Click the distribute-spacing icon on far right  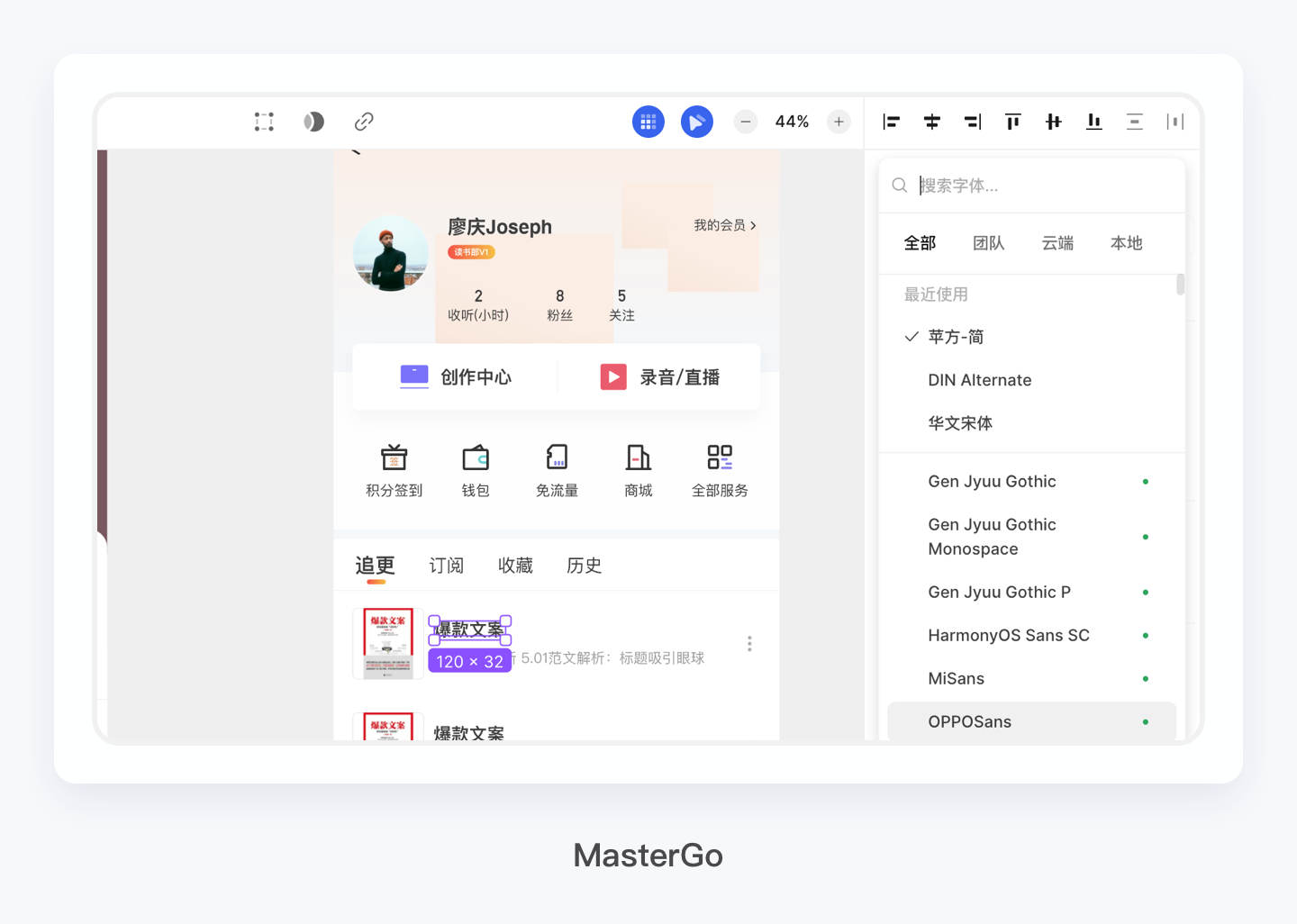pos(1175,122)
